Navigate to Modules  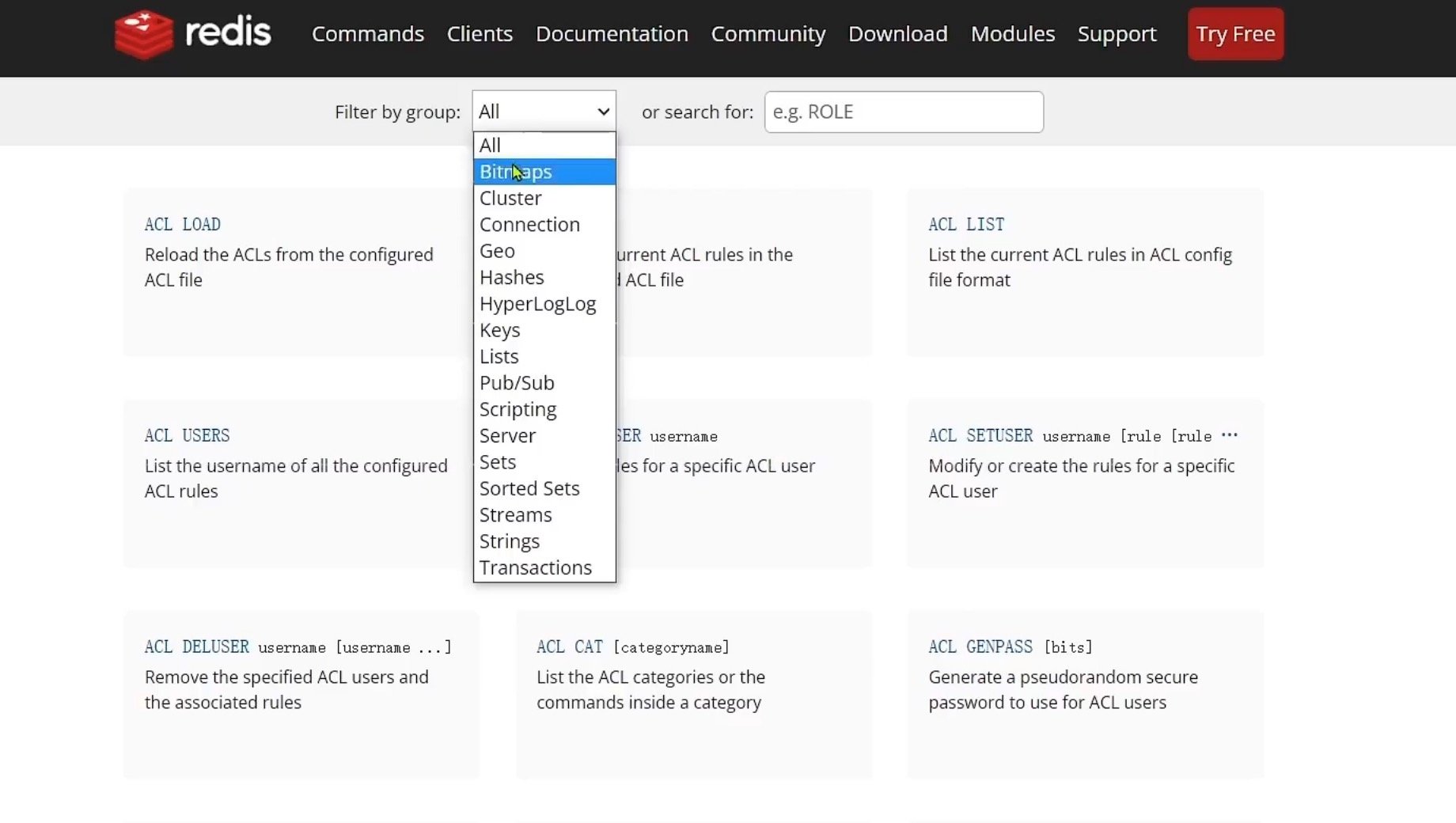click(x=1012, y=34)
